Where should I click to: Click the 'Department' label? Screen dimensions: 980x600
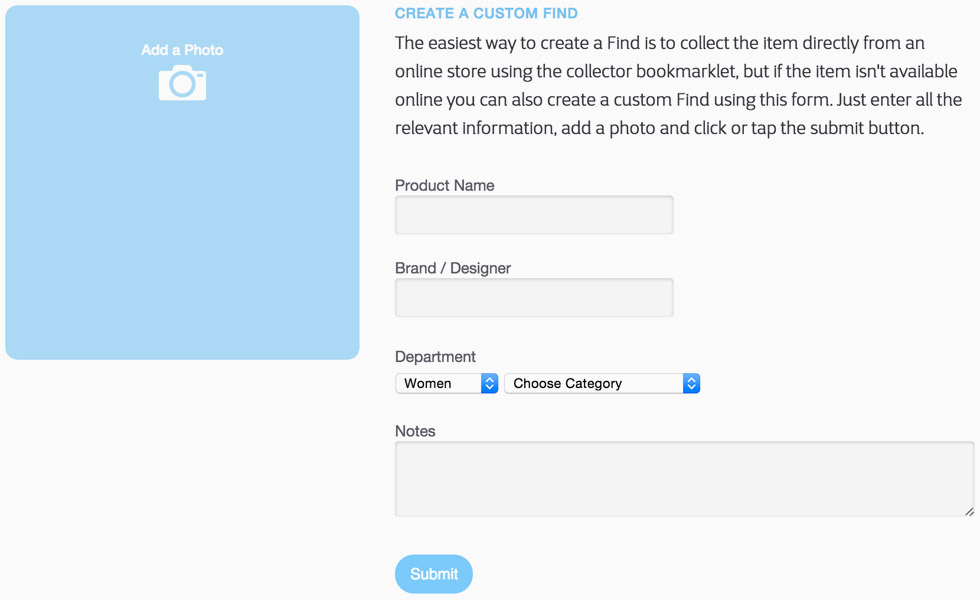point(435,357)
